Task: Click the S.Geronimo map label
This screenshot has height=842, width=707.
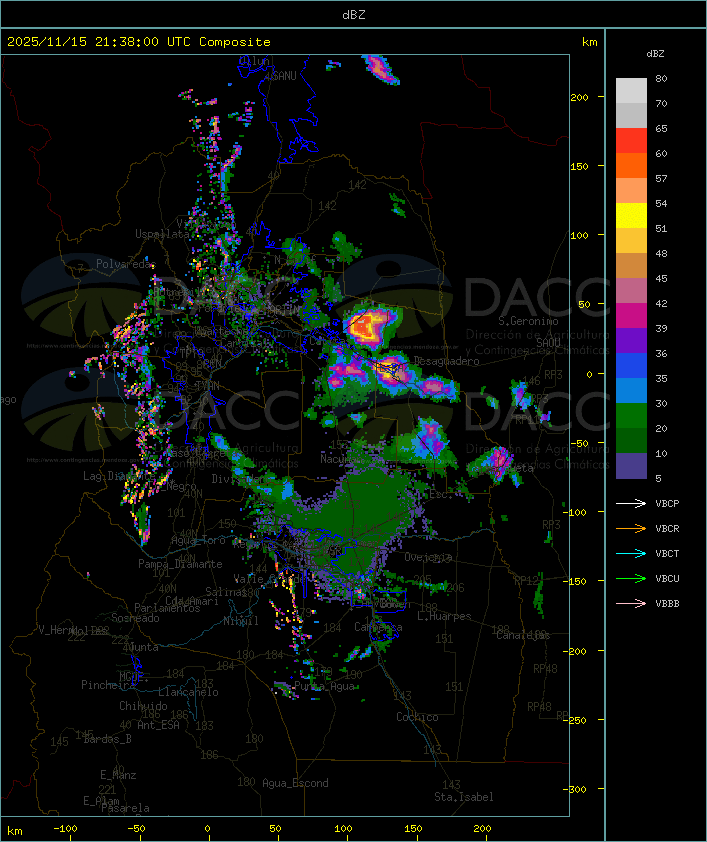Action: click(x=528, y=321)
